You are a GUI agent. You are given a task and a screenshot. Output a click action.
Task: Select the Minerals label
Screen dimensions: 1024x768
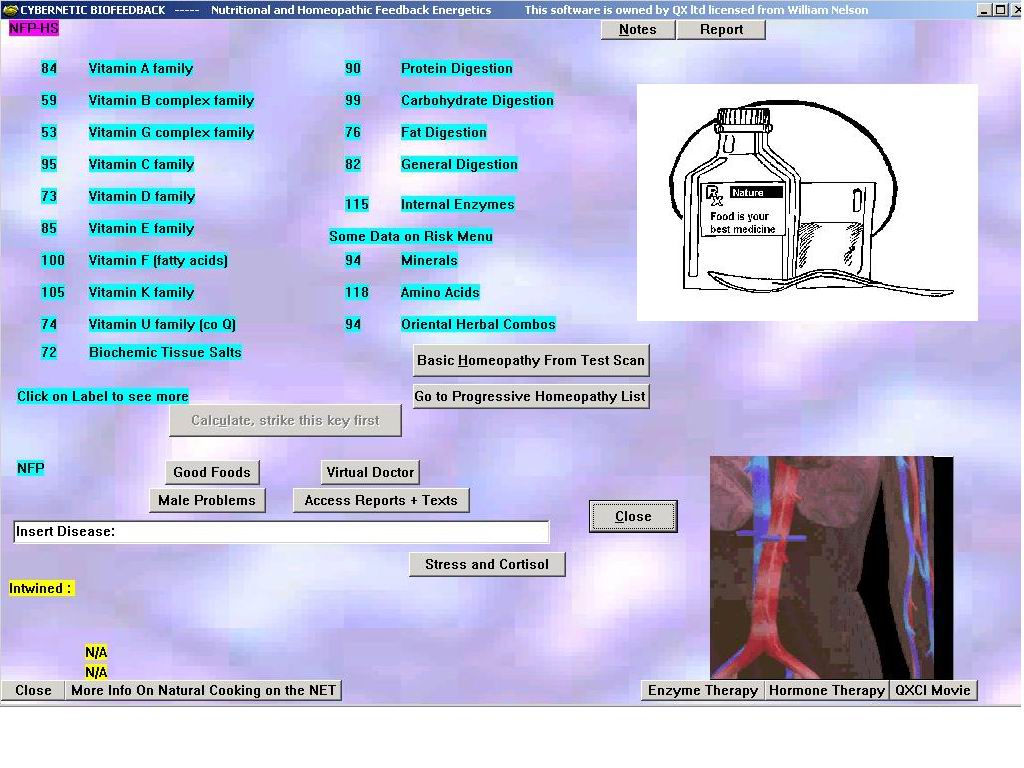click(429, 261)
